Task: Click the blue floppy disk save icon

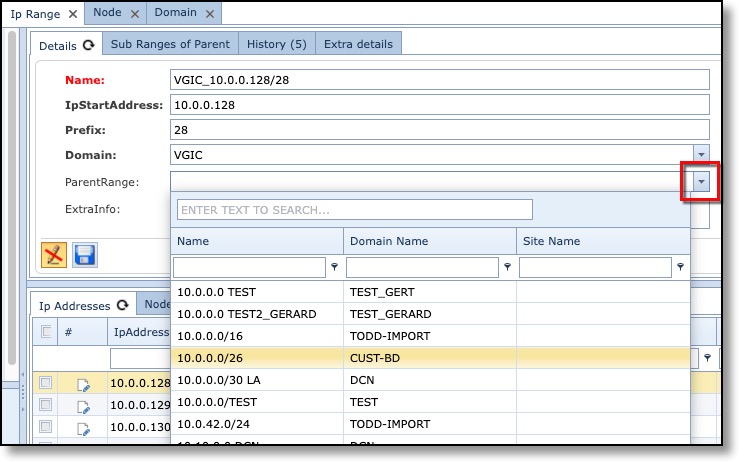Action: tap(85, 255)
